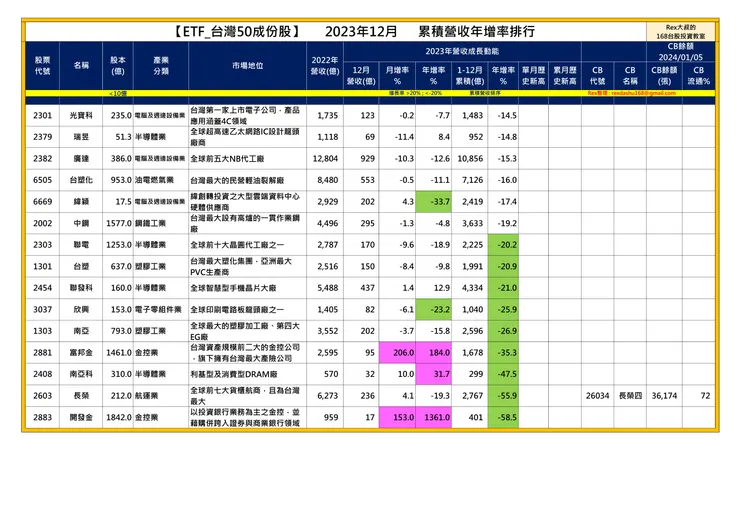Click company name 光寶科
The height and width of the screenshot is (523, 740).
(x=81, y=115)
